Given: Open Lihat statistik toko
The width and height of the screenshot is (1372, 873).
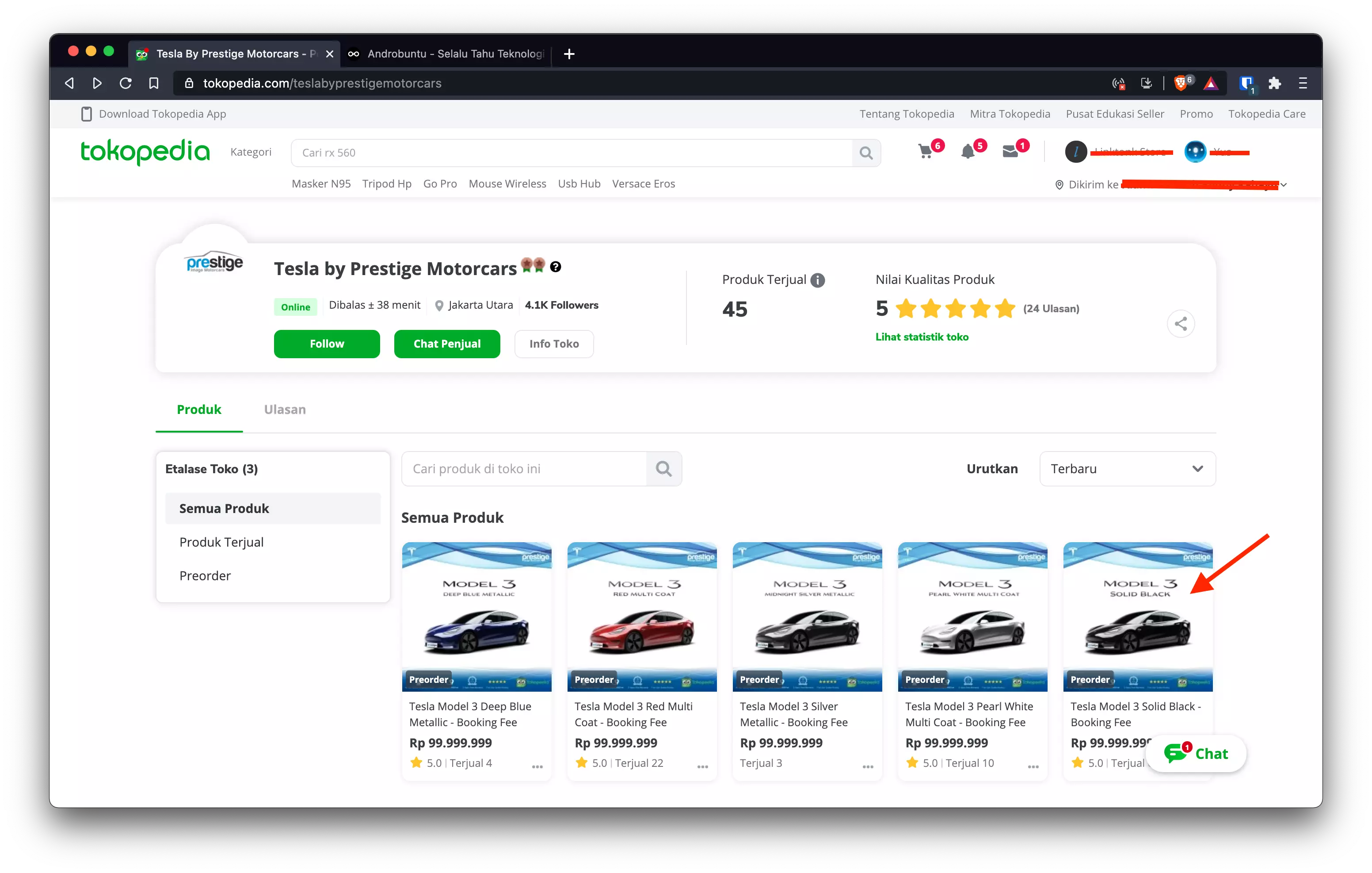Looking at the screenshot, I should (921, 337).
